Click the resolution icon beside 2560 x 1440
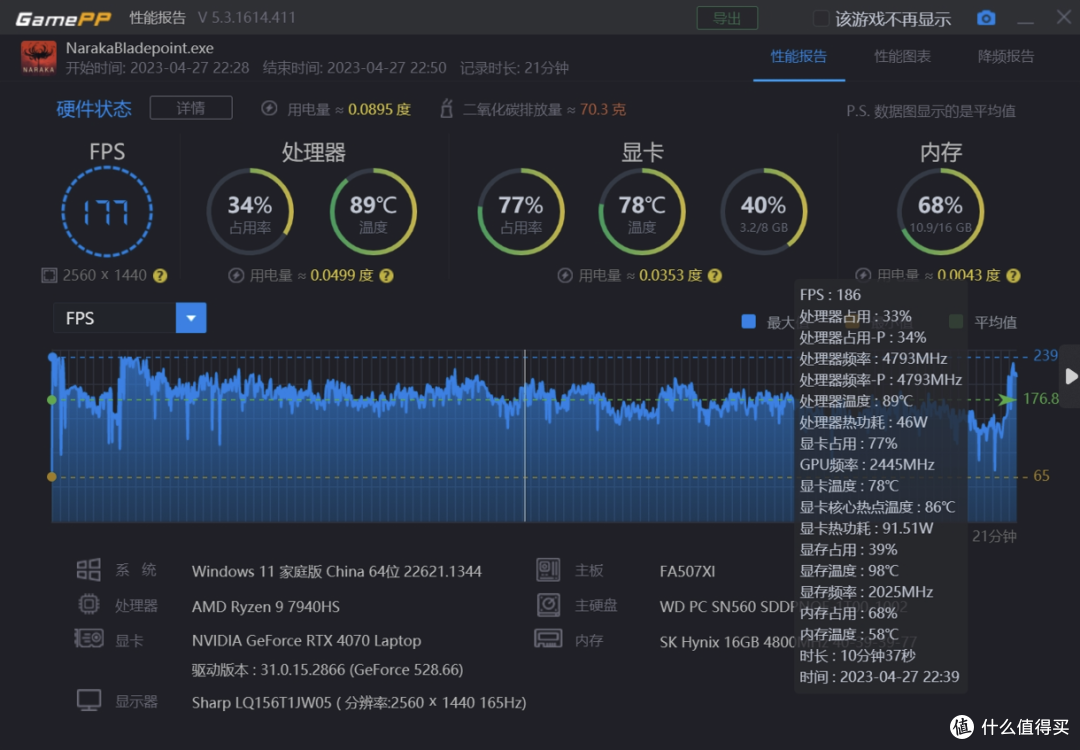 point(49,275)
